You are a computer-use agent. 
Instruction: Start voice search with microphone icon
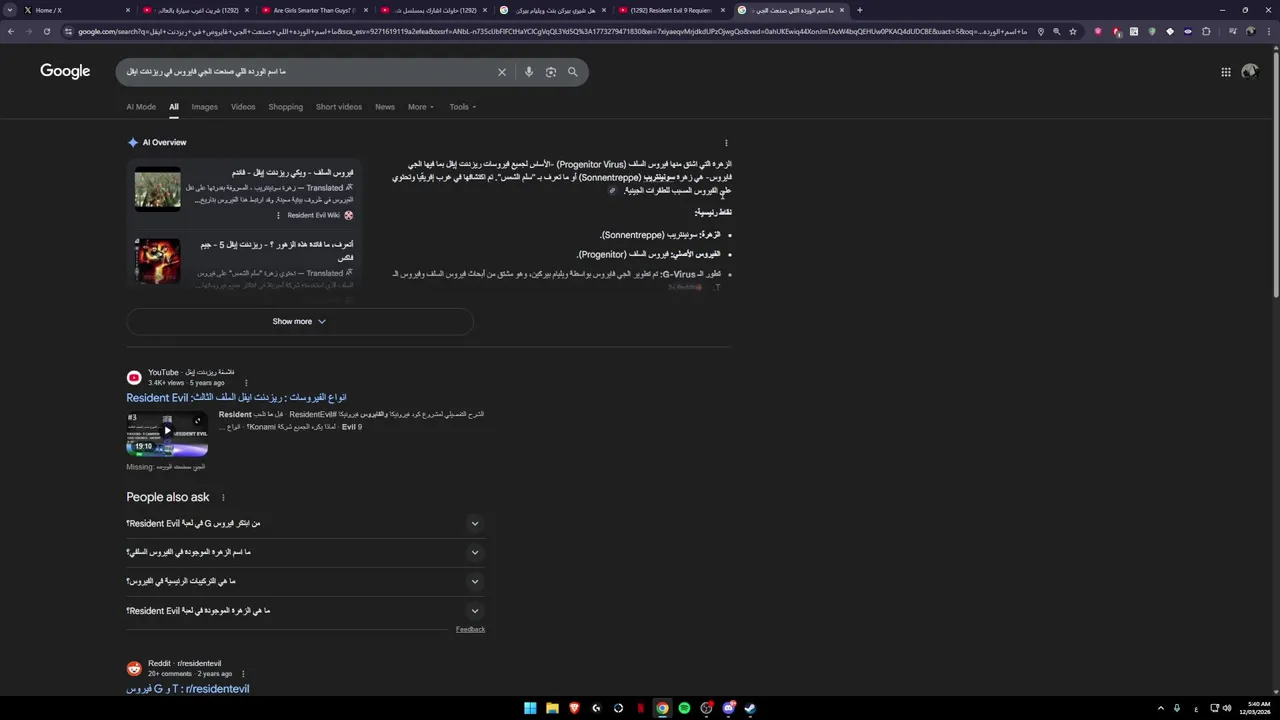tap(529, 72)
